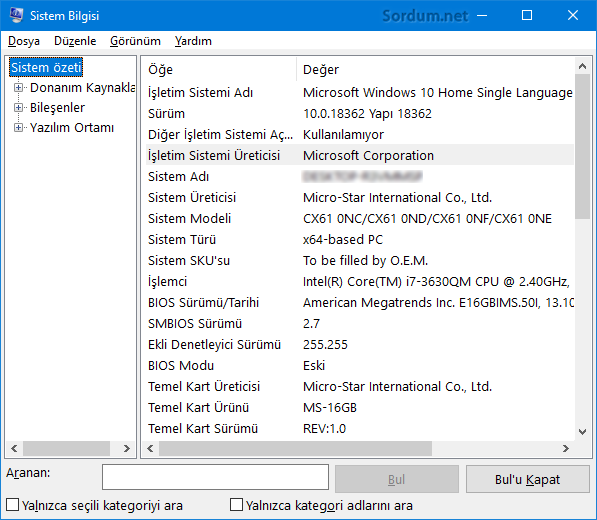
Task: Select the Ekli Denetleyici Sürümü row
Action: (x=360, y=345)
